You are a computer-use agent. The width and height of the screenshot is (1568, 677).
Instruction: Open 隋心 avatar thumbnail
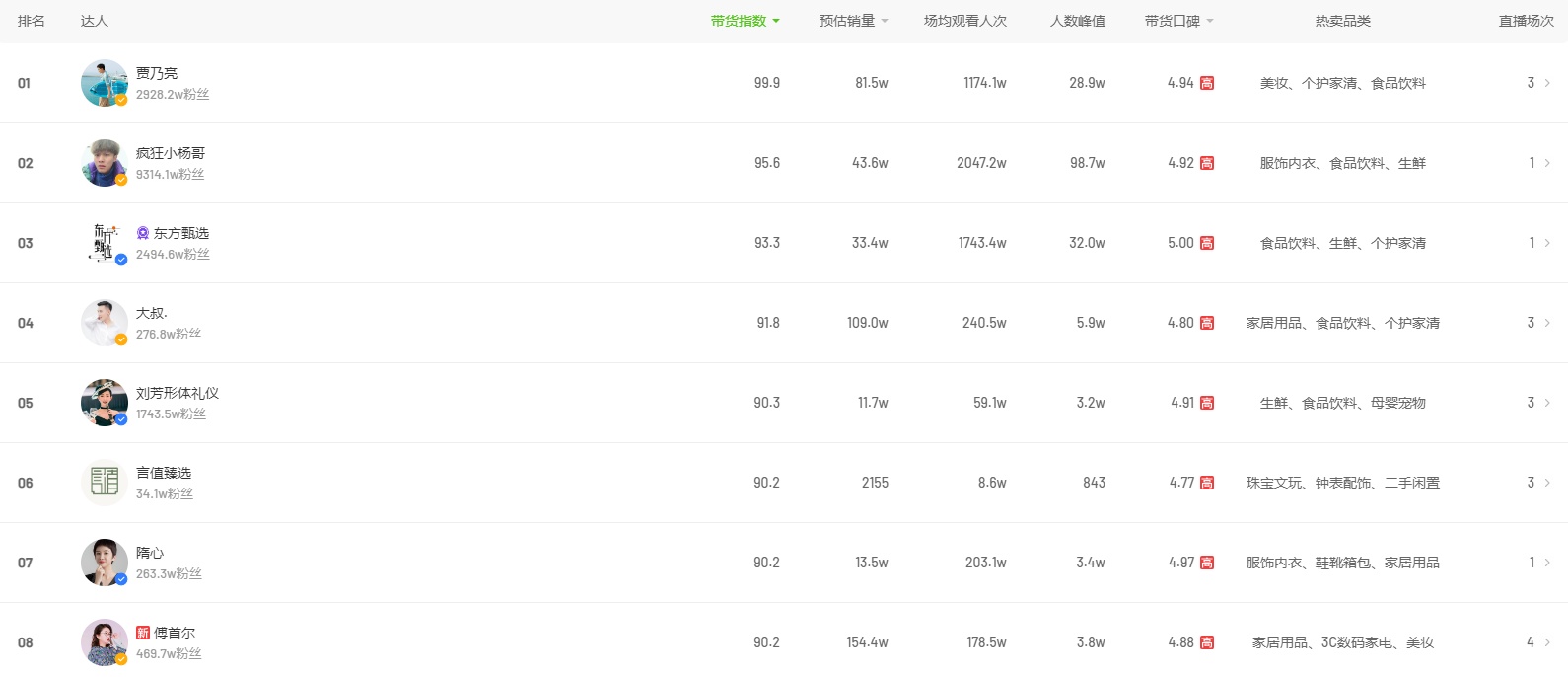[x=105, y=563]
